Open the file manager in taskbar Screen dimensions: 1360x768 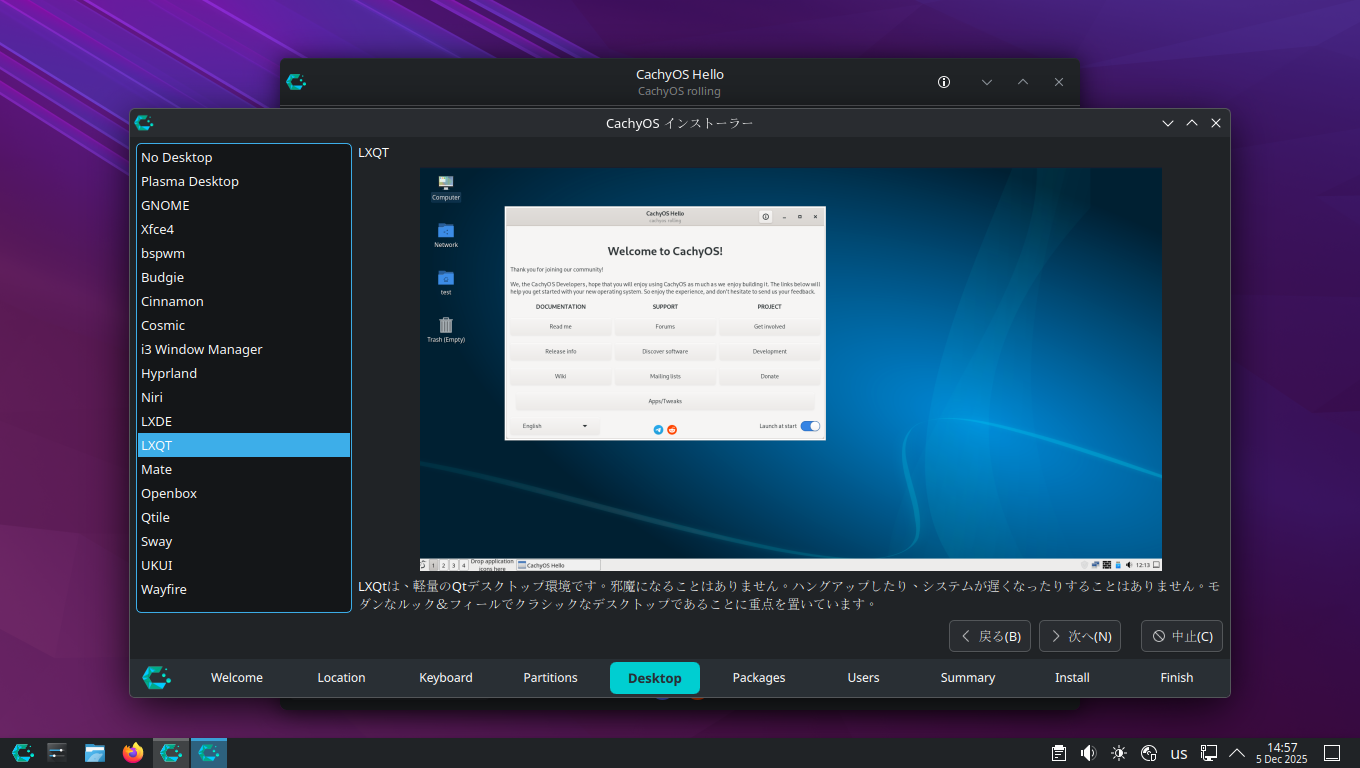(95, 753)
